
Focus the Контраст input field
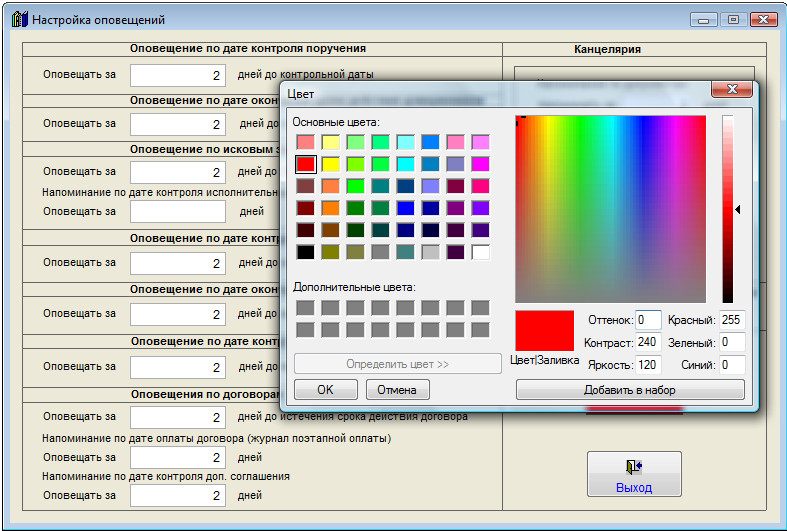pyautogui.click(x=648, y=342)
